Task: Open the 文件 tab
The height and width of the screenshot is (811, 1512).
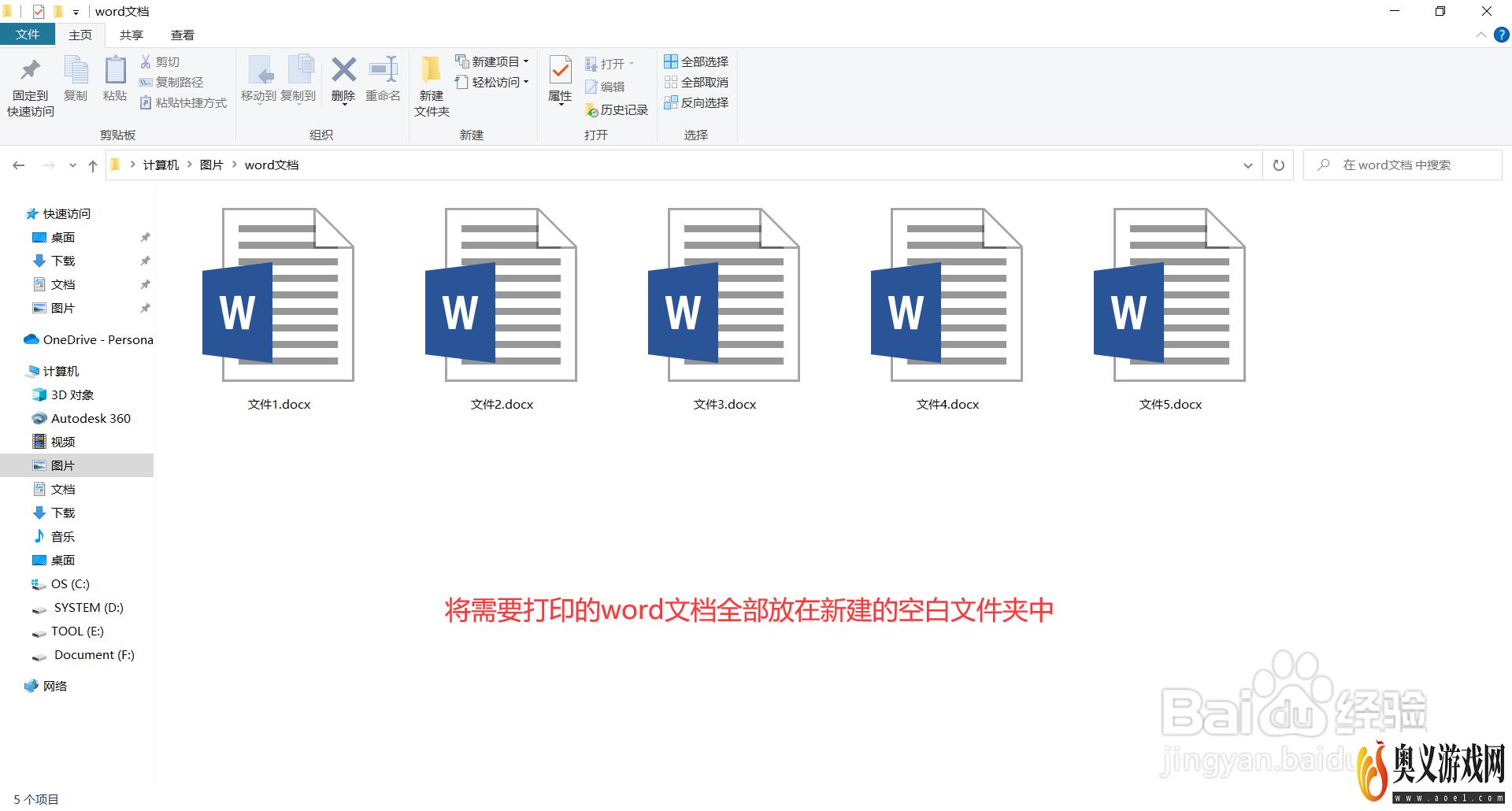Action: click(28, 35)
